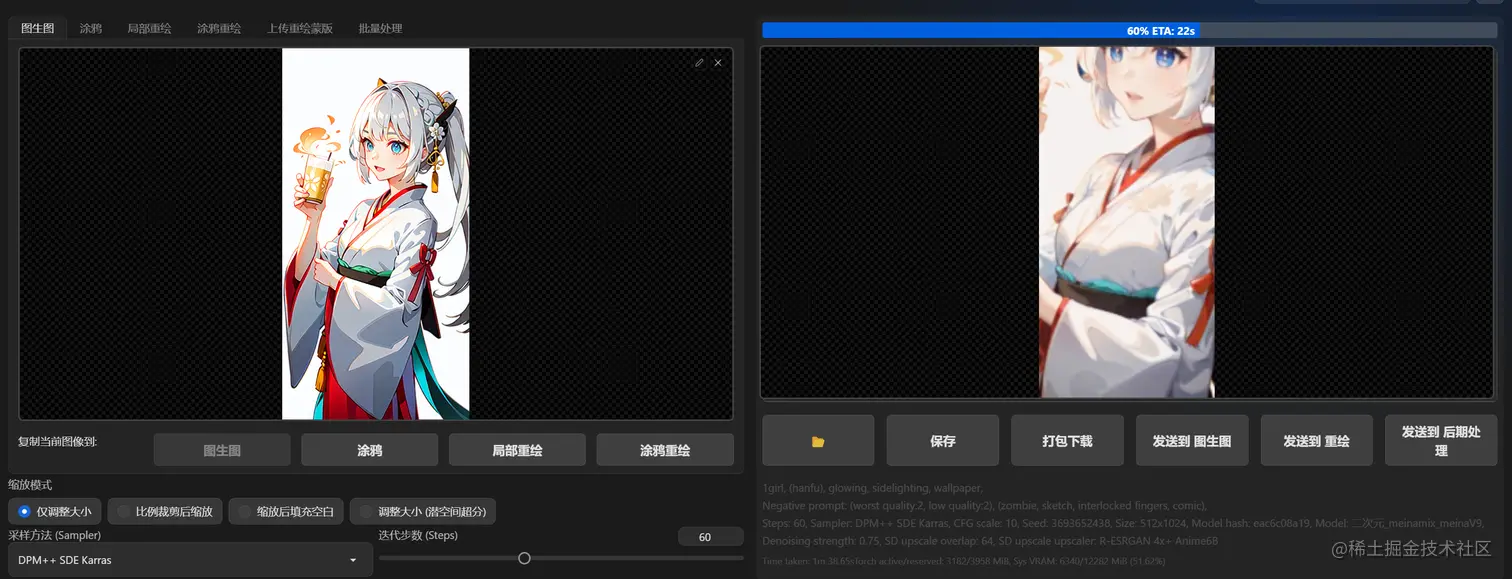Click 发送到 后期处理 button
Image resolution: width=1512 pixels, height=579 pixels.
[1441, 441]
